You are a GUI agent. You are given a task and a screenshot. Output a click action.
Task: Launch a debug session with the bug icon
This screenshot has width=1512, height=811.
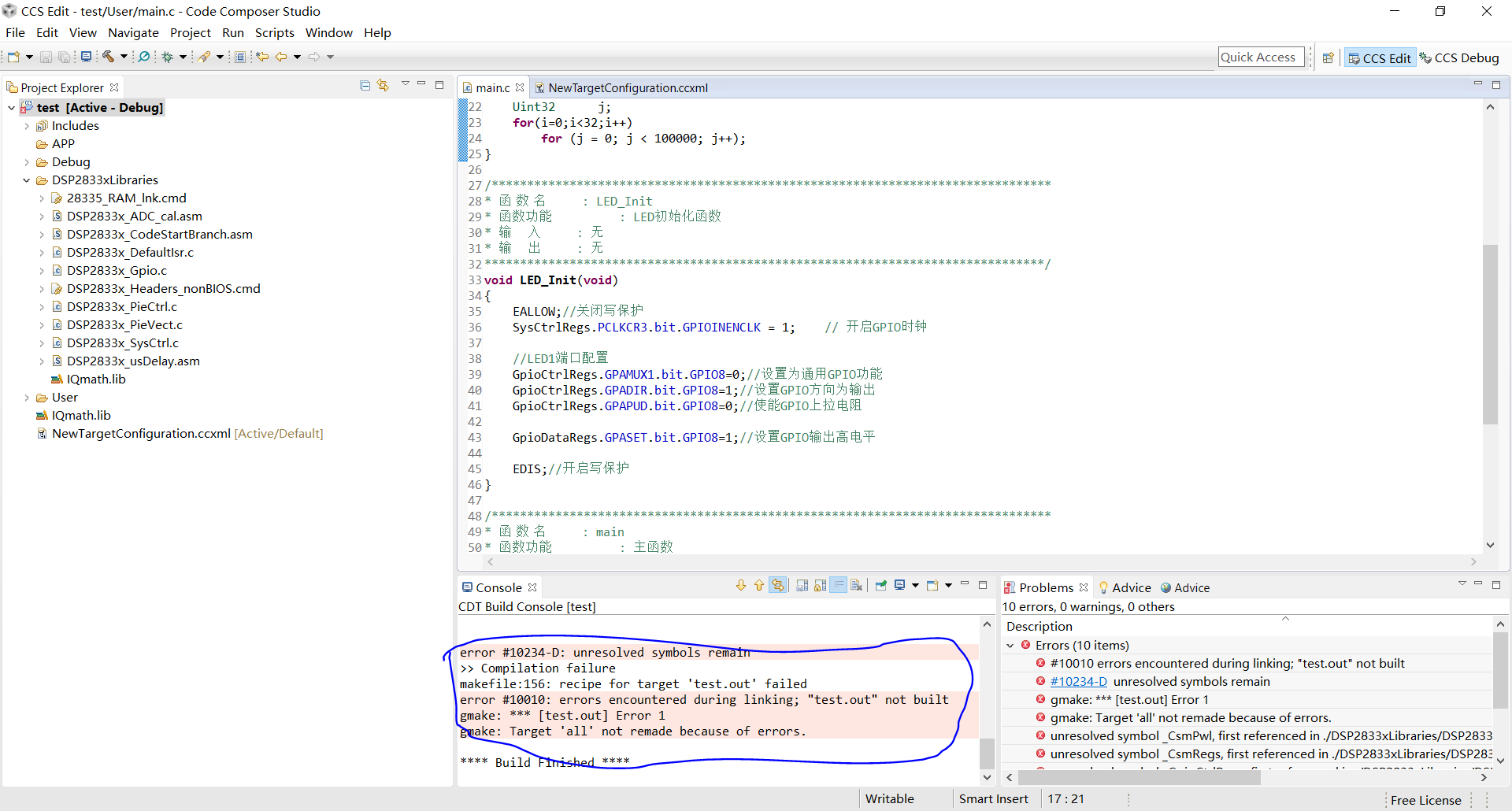pos(169,56)
